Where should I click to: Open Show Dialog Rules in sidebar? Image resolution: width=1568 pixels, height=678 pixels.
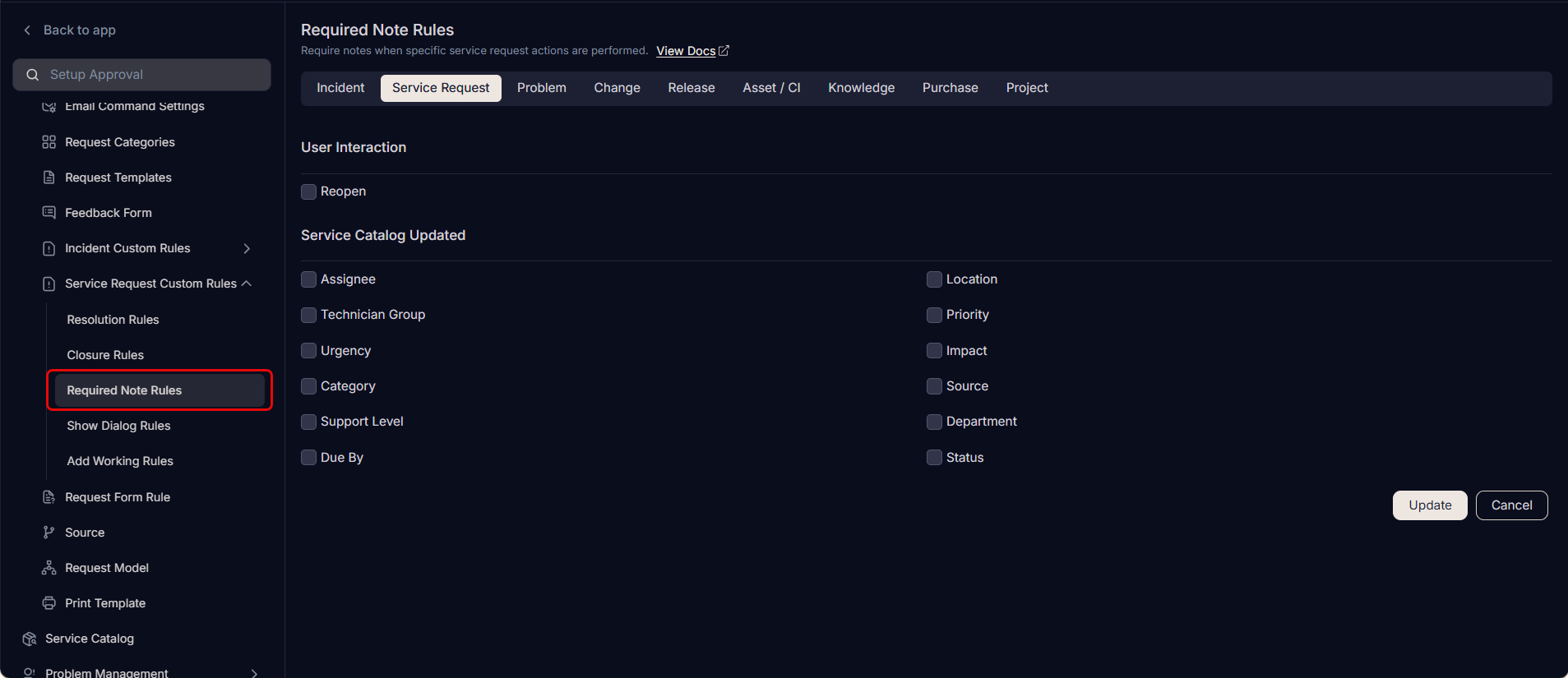(118, 426)
